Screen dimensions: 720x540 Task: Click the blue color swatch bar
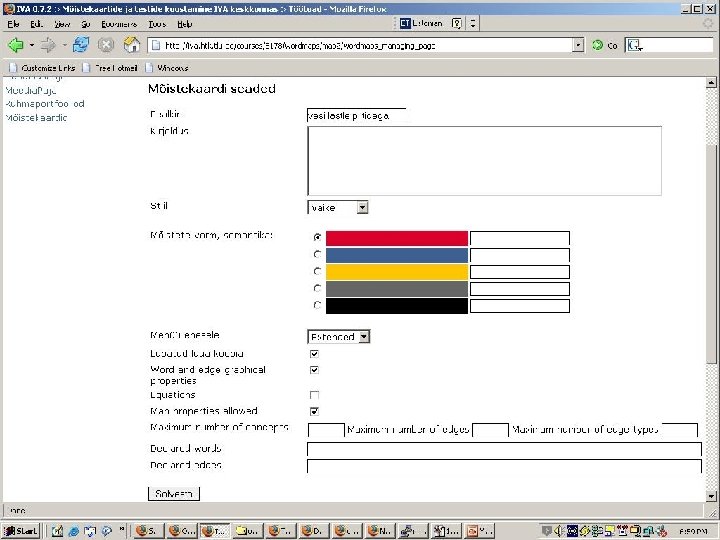397,255
